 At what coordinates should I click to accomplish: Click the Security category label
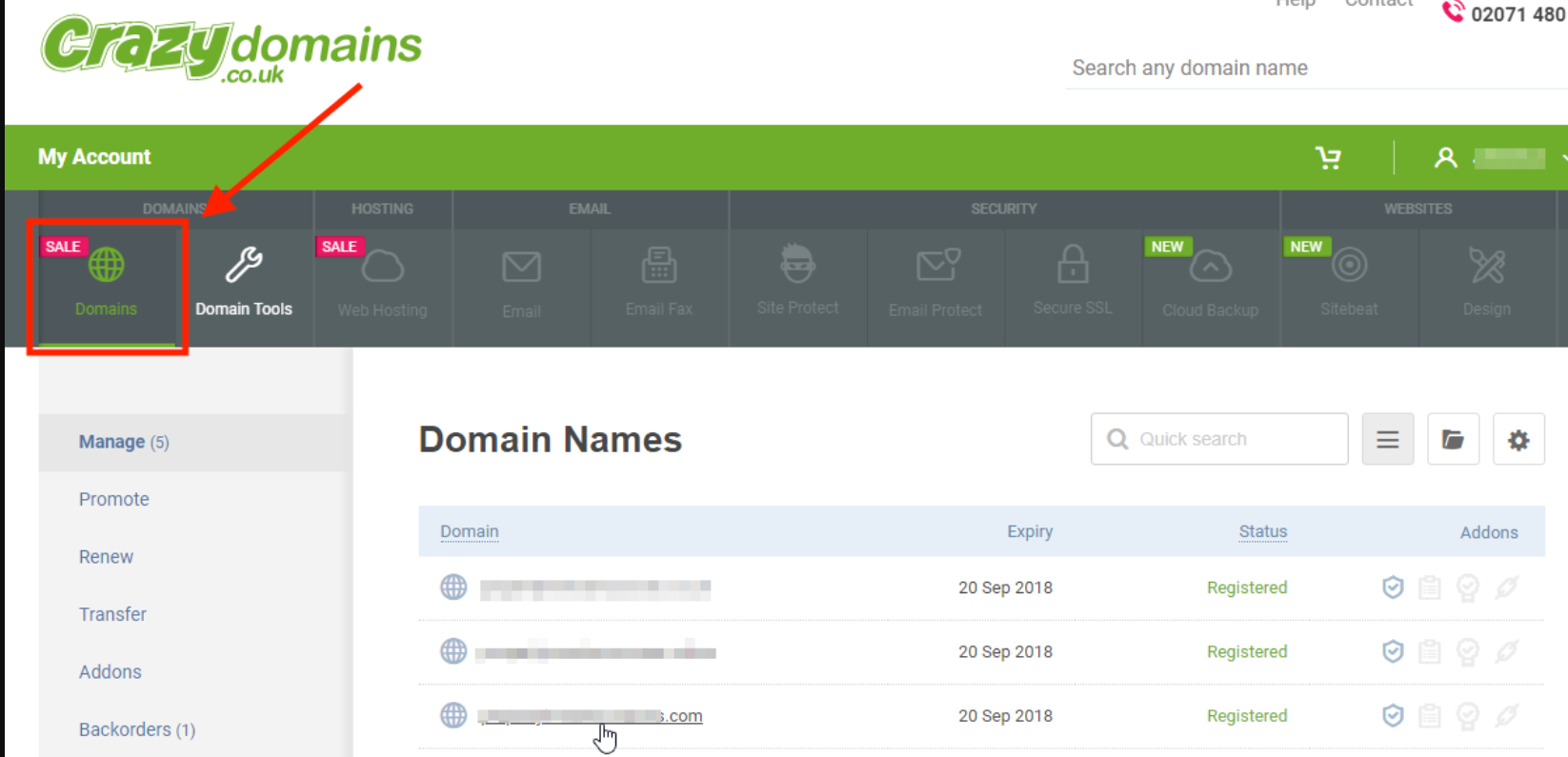coord(1004,209)
